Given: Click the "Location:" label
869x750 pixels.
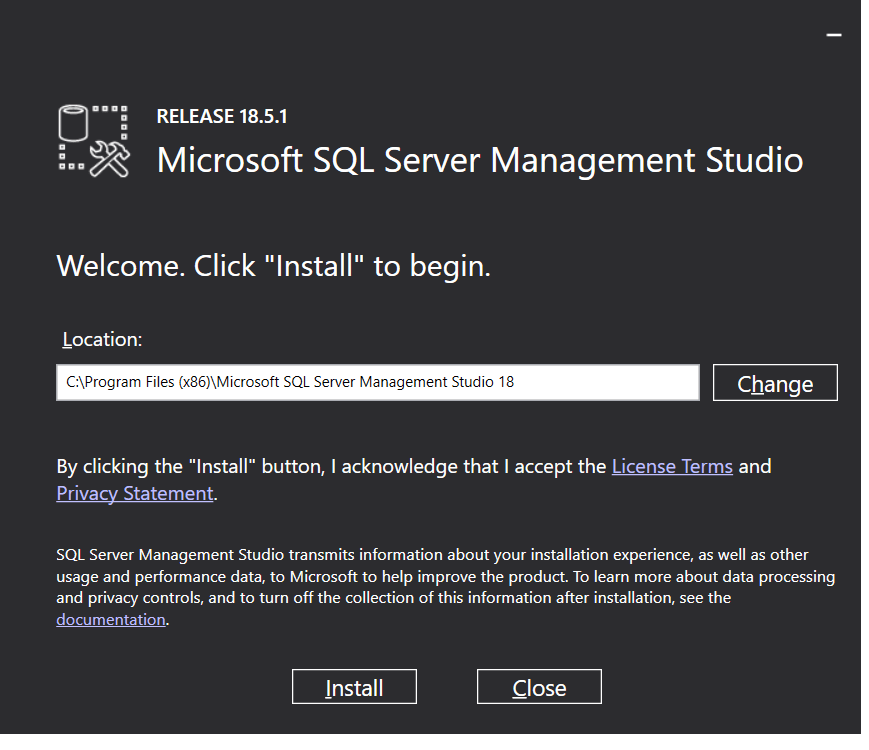Looking at the screenshot, I should [x=103, y=339].
